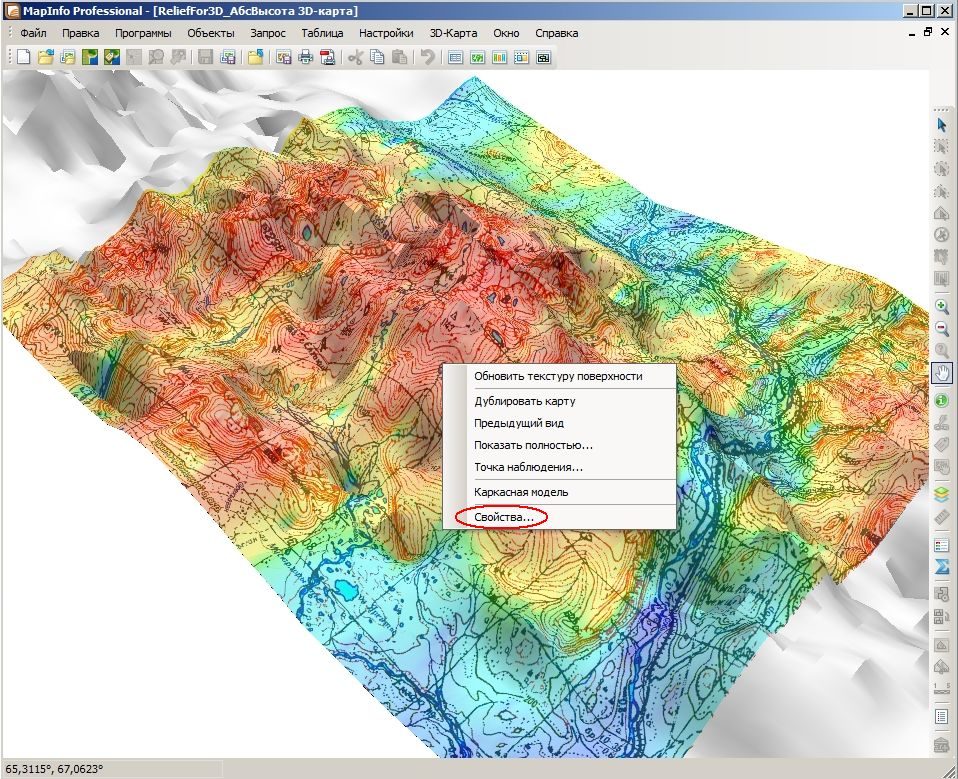Click the Sigma Statistics icon
Screen dimensions: 958x779
(942, 567)
